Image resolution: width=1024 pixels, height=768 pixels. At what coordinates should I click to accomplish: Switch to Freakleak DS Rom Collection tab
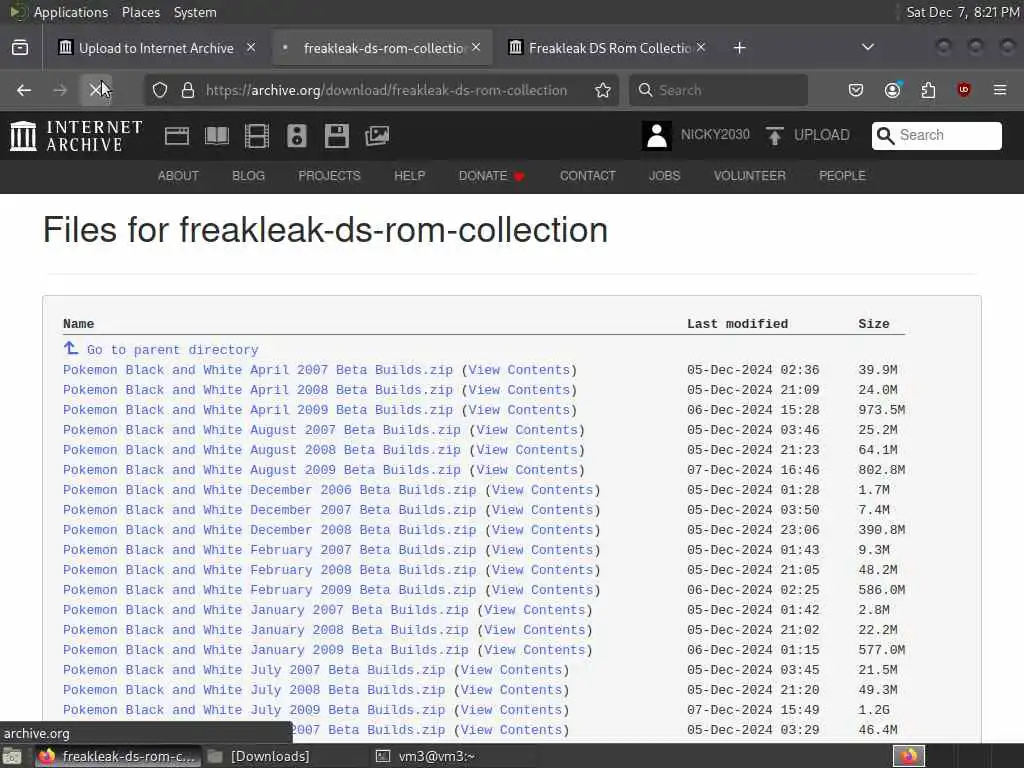(x=608, y=48)
